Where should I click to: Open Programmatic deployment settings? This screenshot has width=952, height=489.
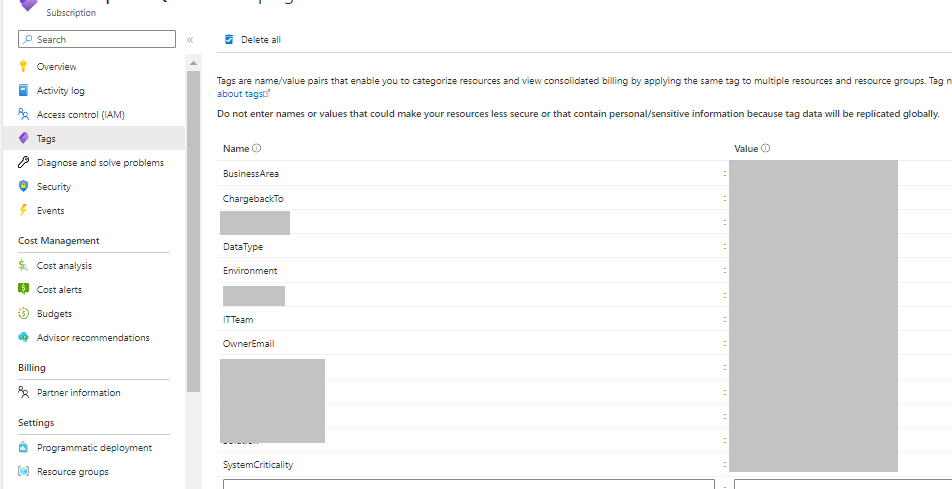pyautogui.click(x=94, y=448)
